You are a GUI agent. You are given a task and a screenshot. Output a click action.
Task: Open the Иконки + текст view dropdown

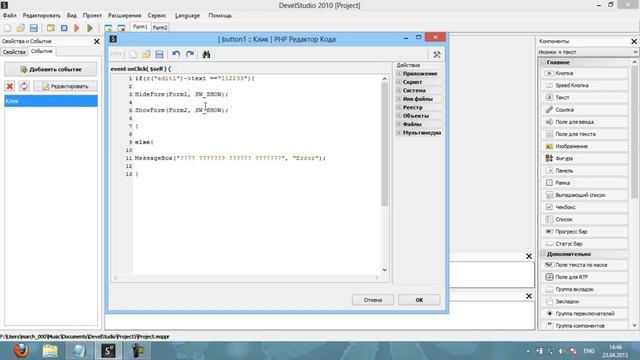588,52
